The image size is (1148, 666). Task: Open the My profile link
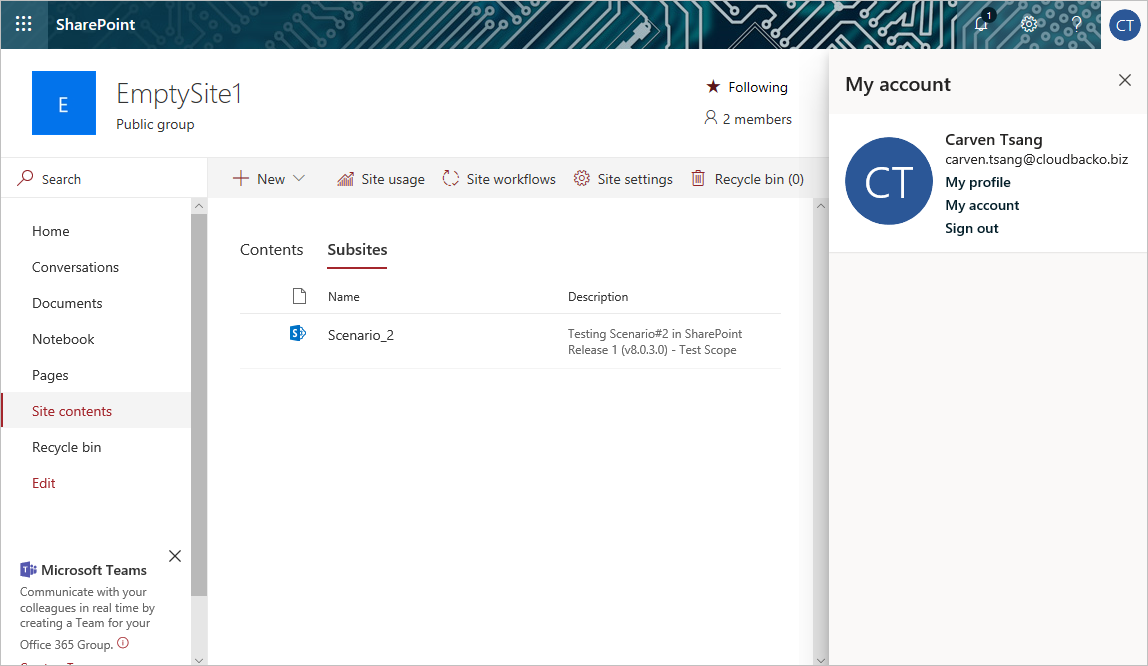click(977, 182)
